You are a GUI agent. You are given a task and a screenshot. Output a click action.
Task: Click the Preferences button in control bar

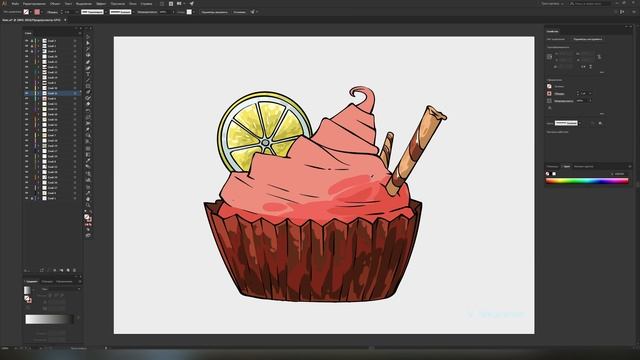tap(240, 12)
